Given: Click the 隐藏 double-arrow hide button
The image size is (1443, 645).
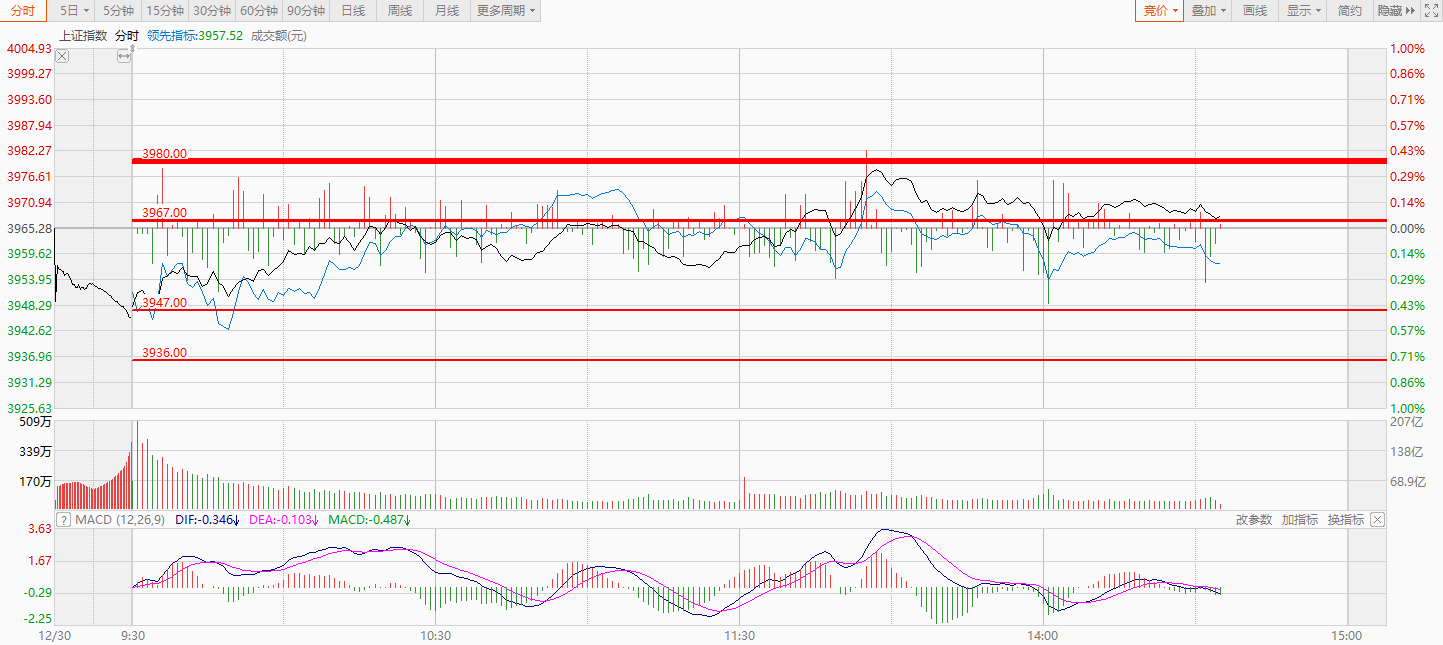Looking at the screenshot, I should pos(1395,11).
